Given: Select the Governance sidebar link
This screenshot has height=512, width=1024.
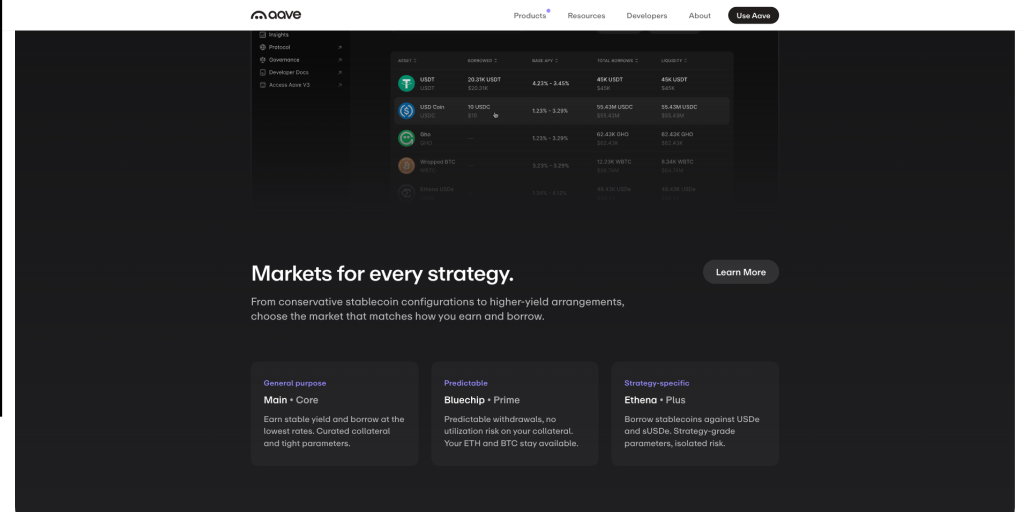Looking at the screenshot, I should point(284,59).
